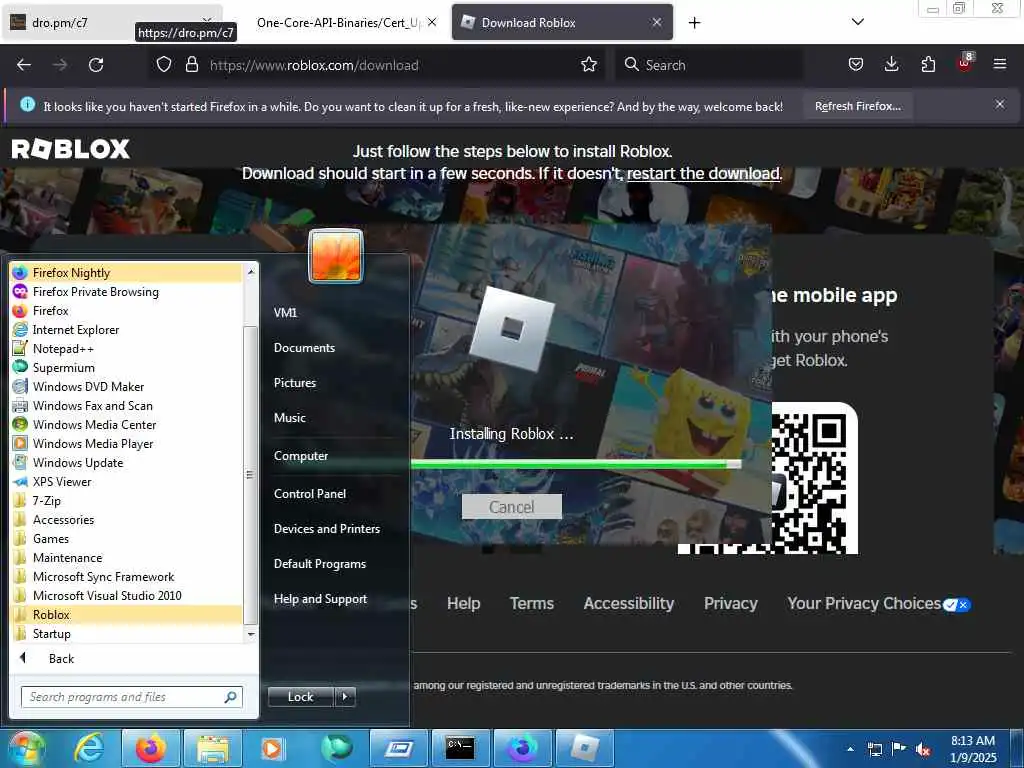Viewport: 1024px width, 768px height.
Task: Select the Download Roblox tab
Action: 562,23
